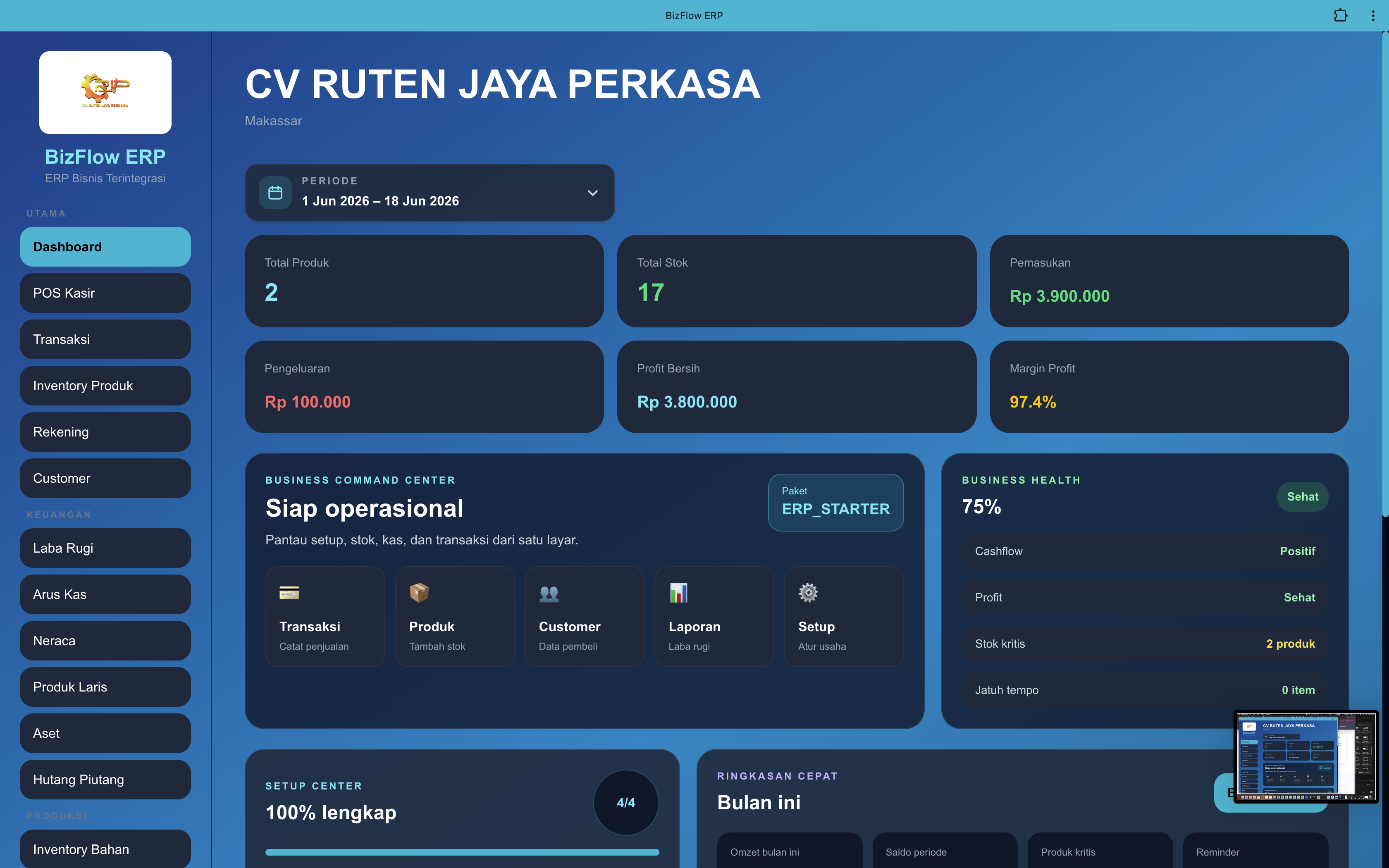Click the Total Produk card showing 2

pos(424,281)
